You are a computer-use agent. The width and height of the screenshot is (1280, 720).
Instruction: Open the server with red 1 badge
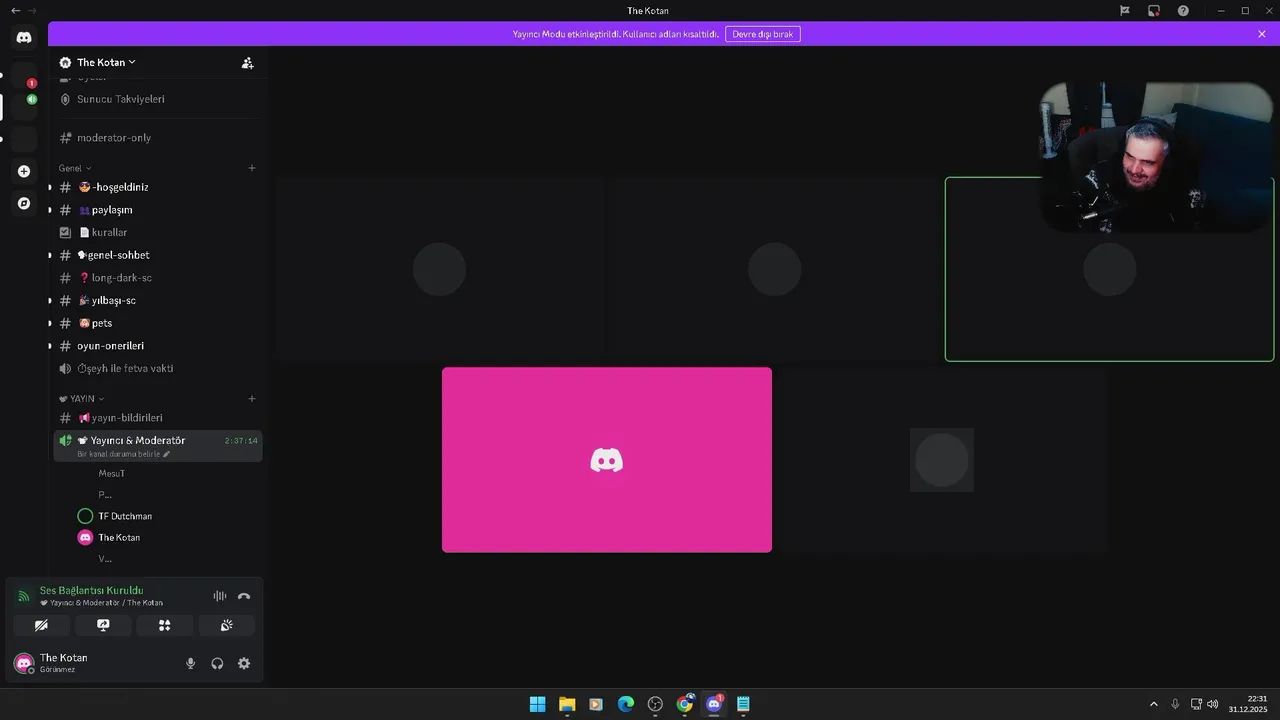click(24, 75)
